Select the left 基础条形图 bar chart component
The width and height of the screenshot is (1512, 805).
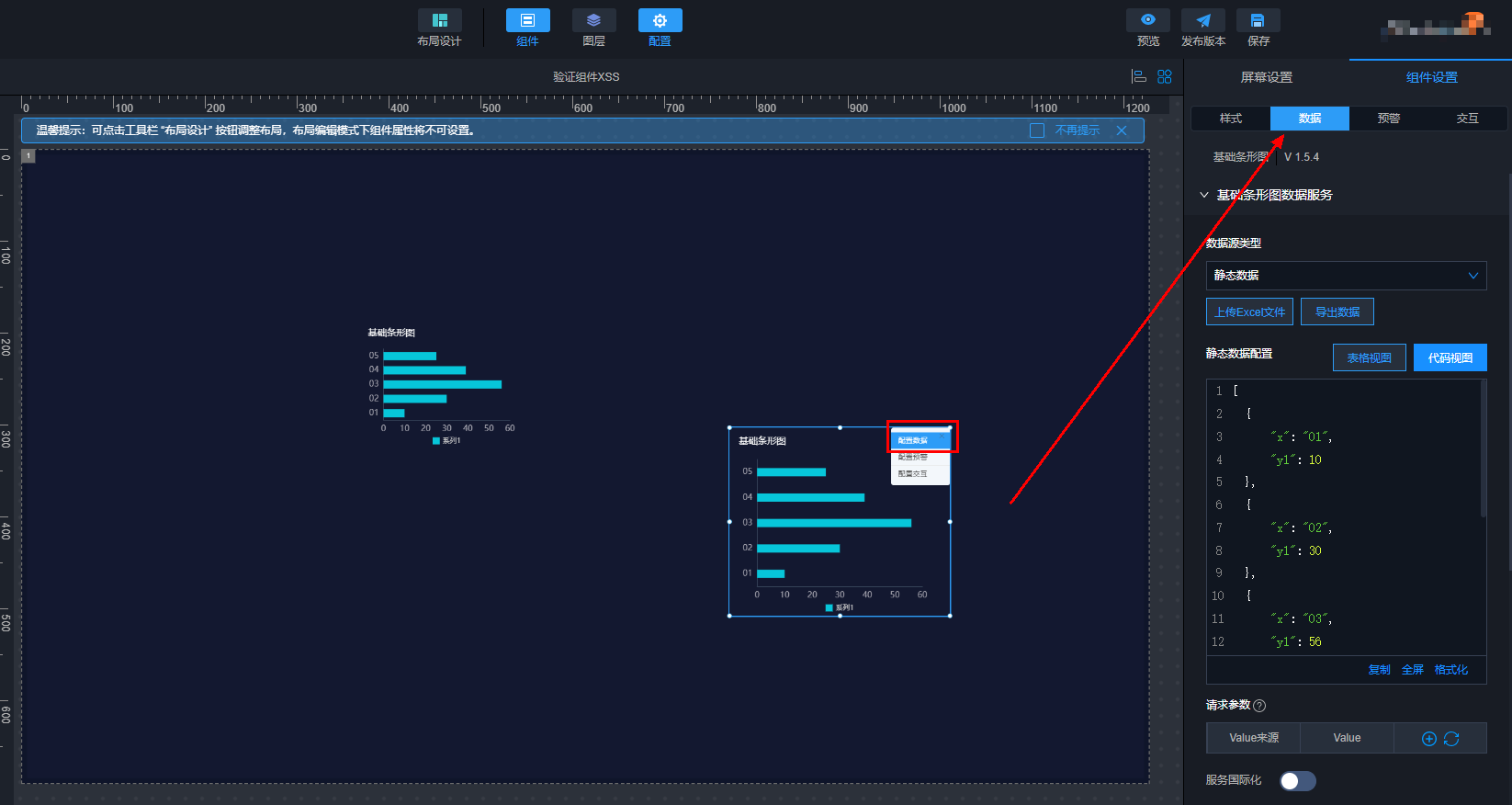coord(441,386)
